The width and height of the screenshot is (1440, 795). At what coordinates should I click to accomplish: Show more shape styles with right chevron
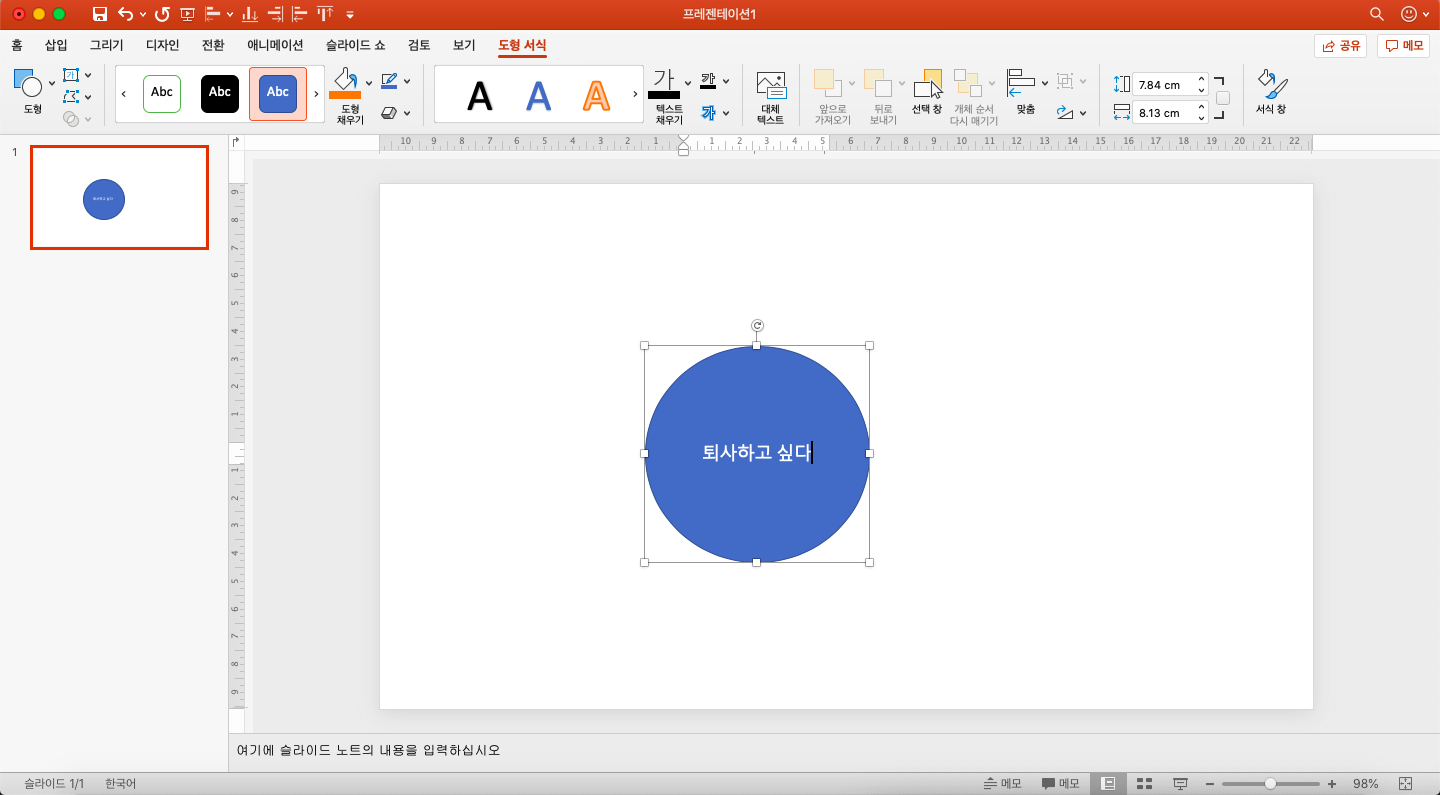[x=316, y=93]
